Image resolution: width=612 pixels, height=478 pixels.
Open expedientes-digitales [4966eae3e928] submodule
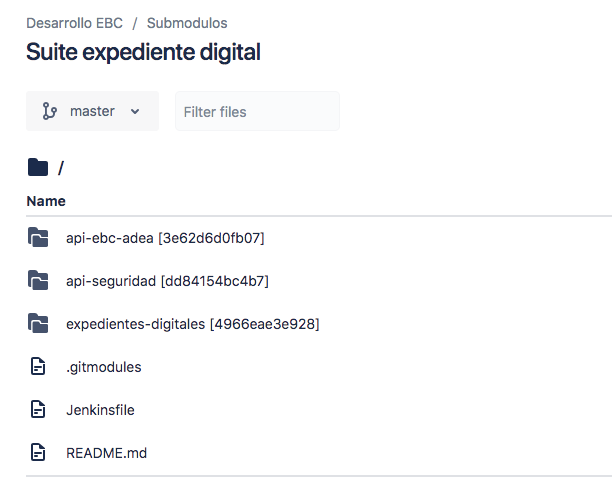(x=193, y=324)
